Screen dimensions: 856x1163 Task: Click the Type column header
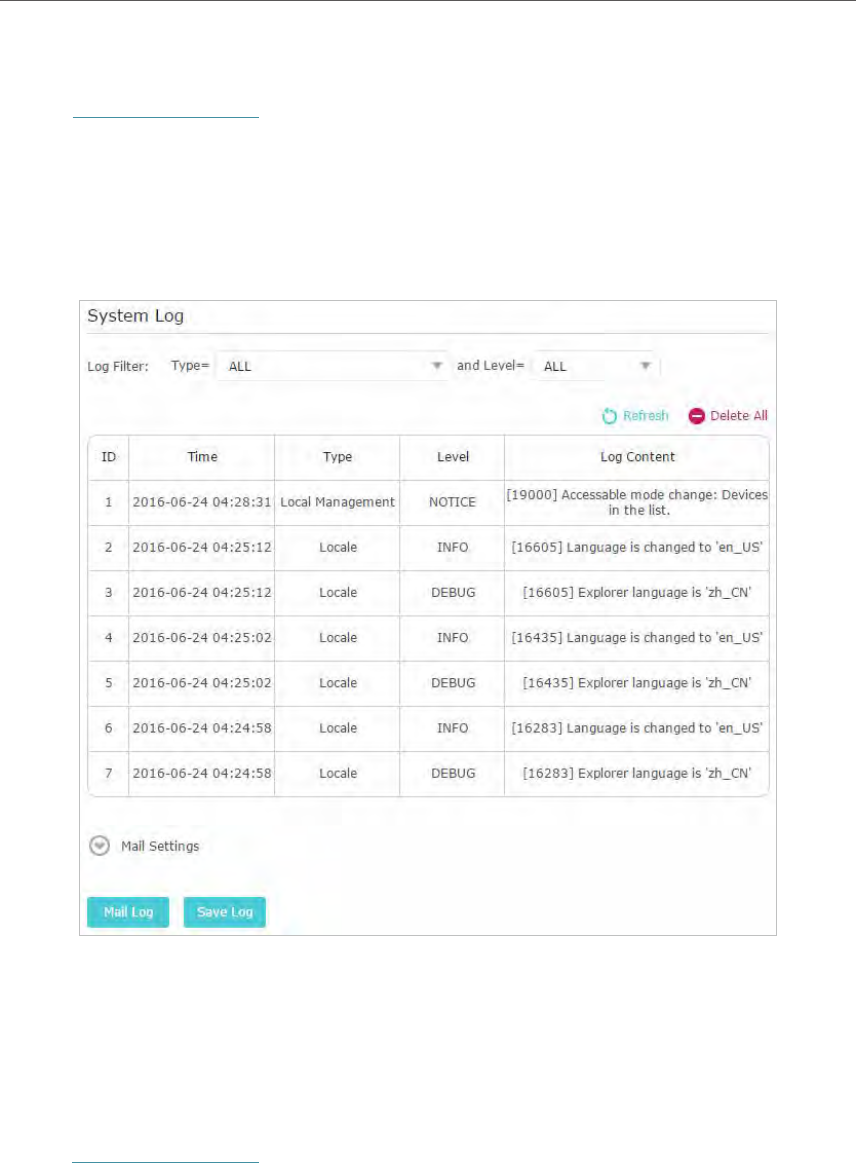338,458
